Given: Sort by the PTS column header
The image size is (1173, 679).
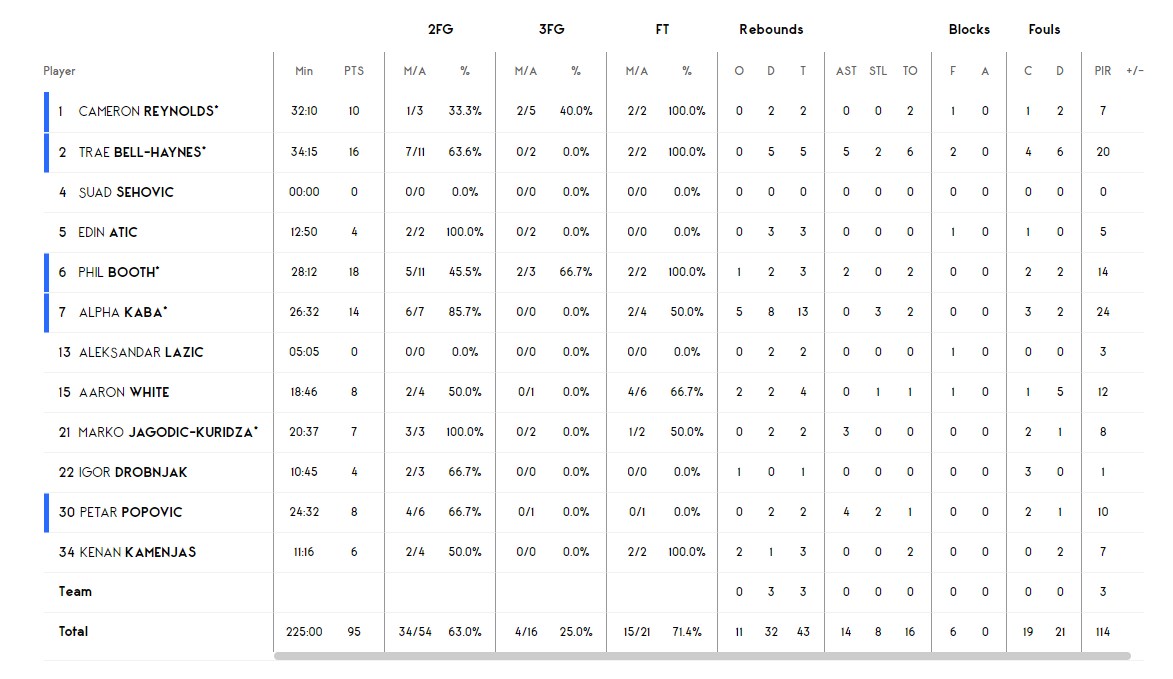Looking at the screenshot, I should [x=354, y=71].
